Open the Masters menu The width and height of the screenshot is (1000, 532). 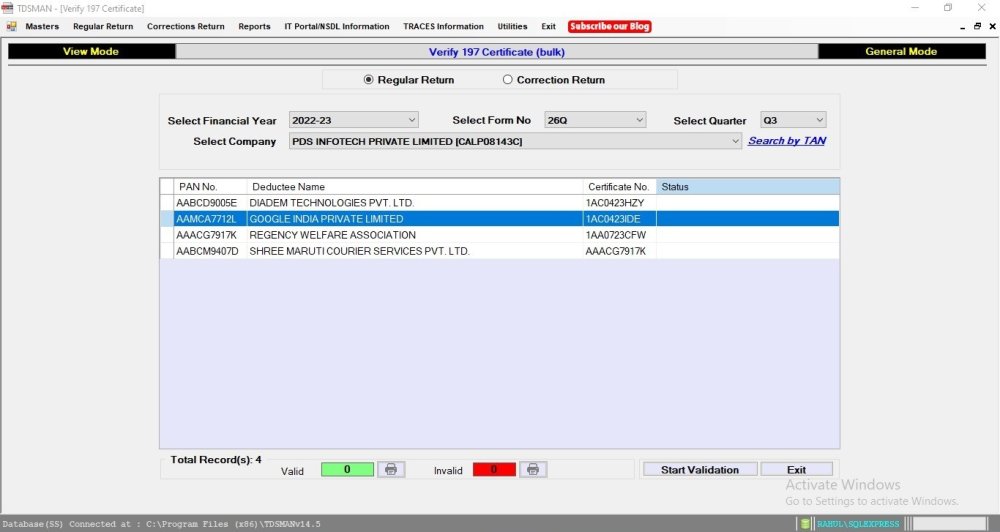(42, 26)
